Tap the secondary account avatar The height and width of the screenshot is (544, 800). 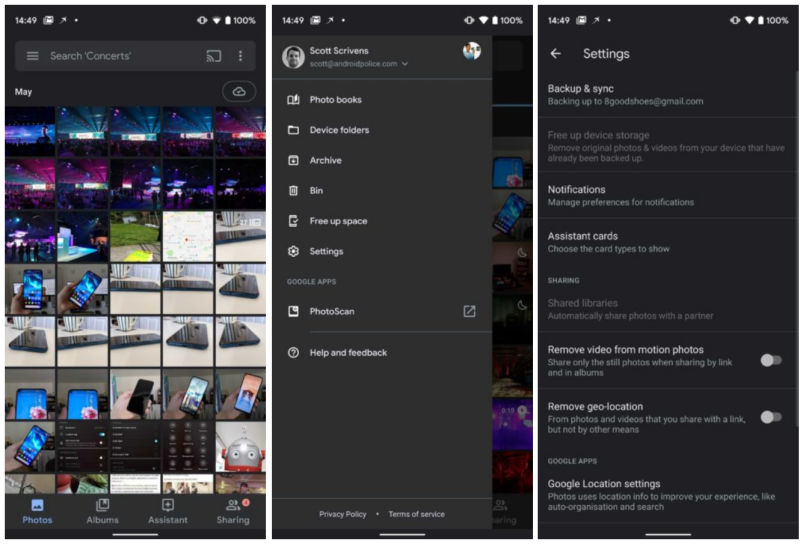[x=472, y=51]
